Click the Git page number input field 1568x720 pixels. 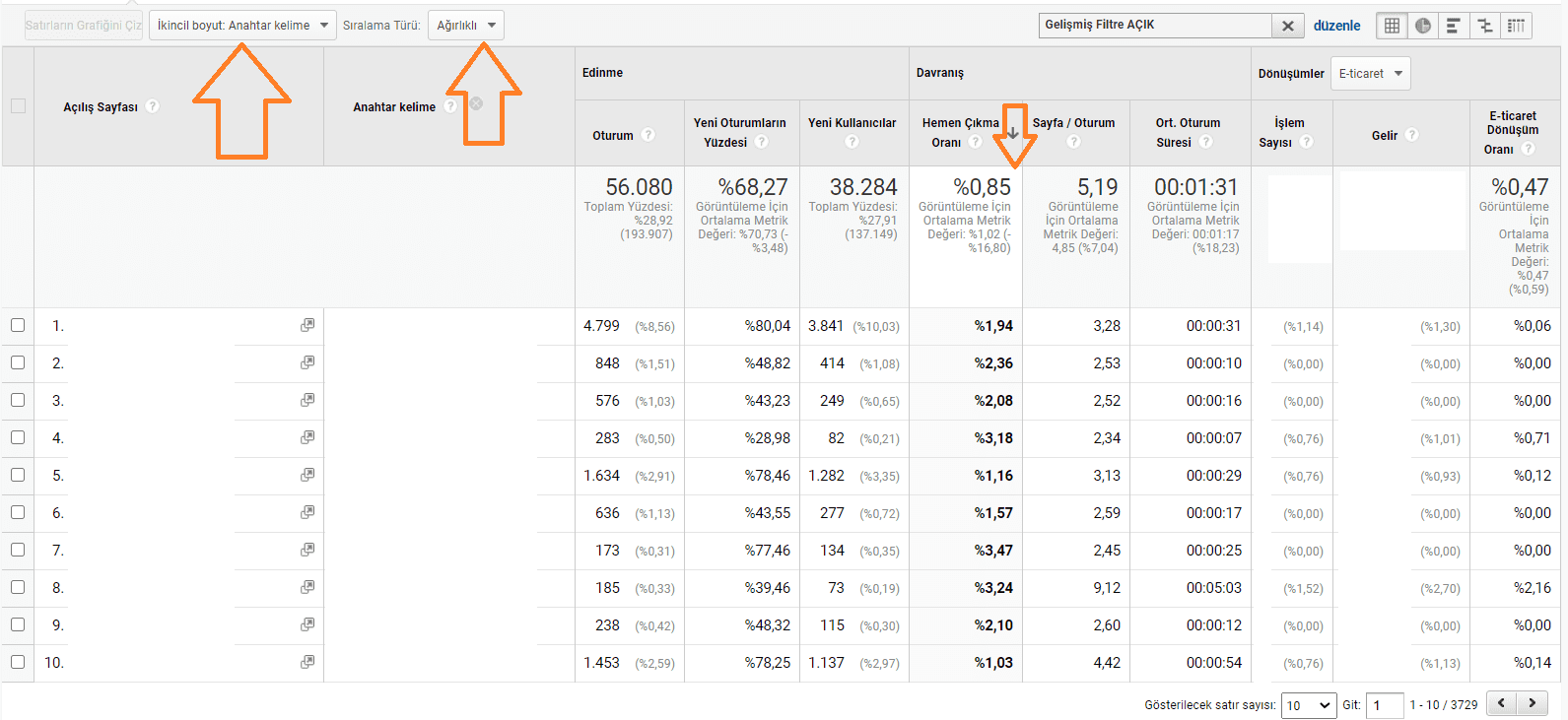coord(1385,705)
